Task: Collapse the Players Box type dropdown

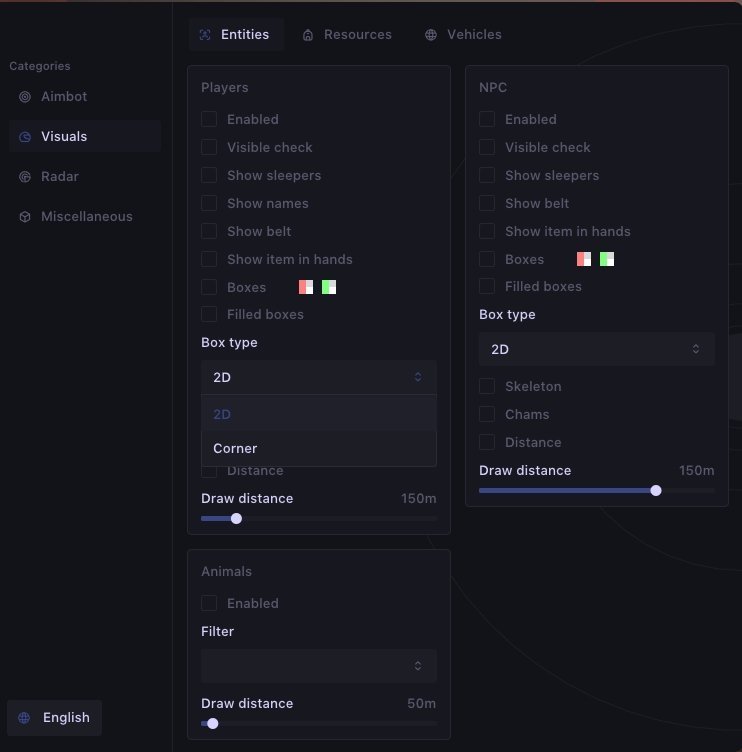Action: click(319, 377)
